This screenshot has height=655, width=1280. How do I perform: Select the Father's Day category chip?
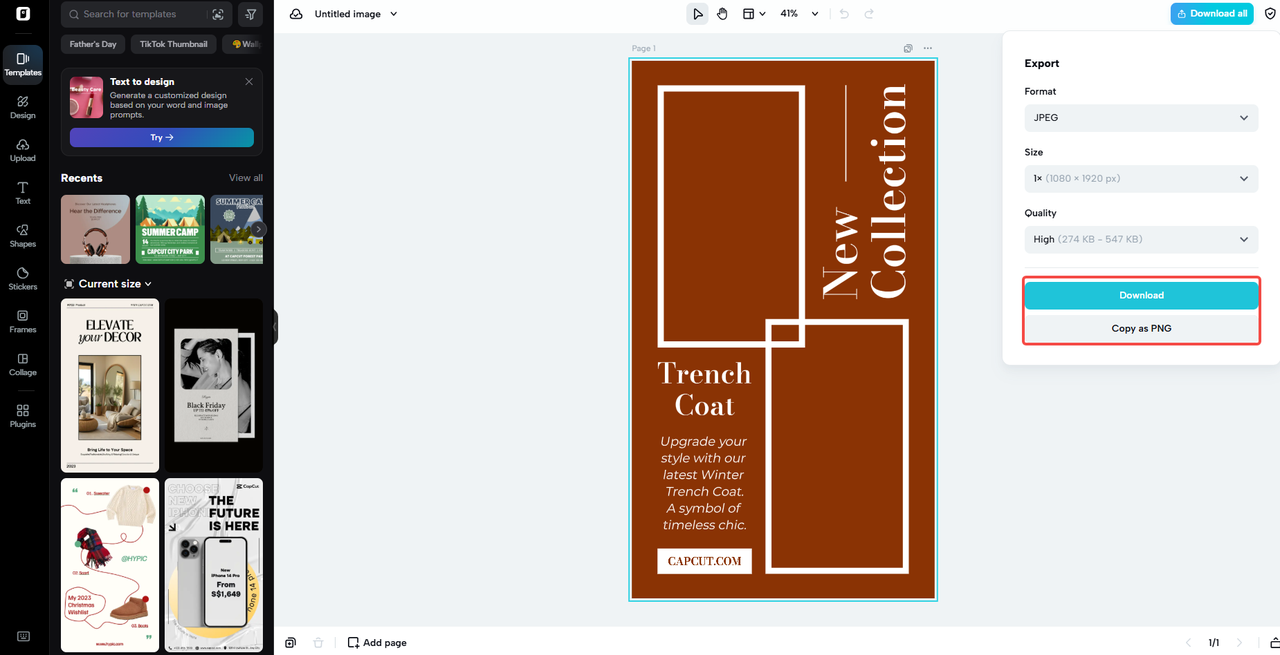click(93, 44)
